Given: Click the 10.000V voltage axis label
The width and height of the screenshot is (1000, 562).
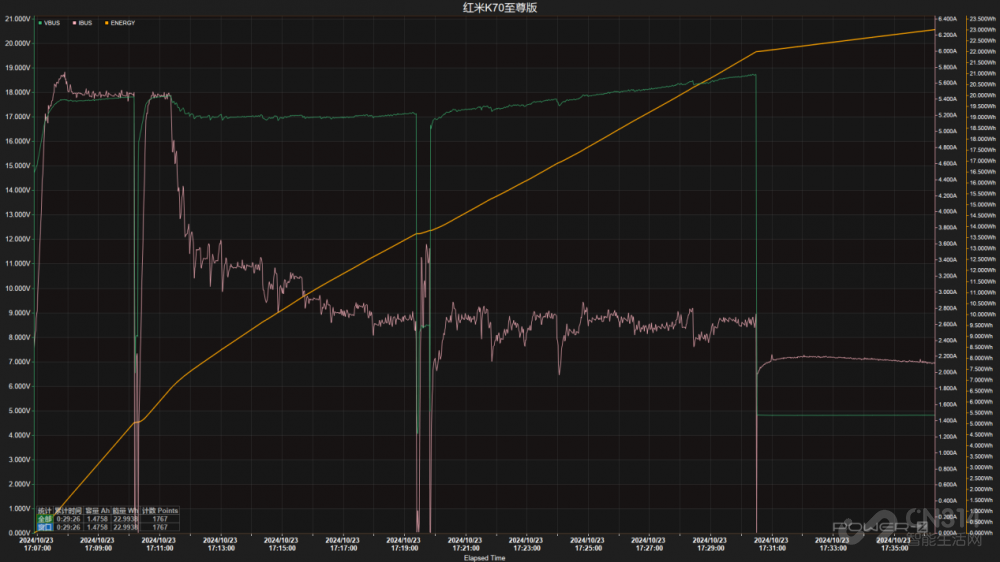Looking at the screenshot, I should click(x=18, y=288).
